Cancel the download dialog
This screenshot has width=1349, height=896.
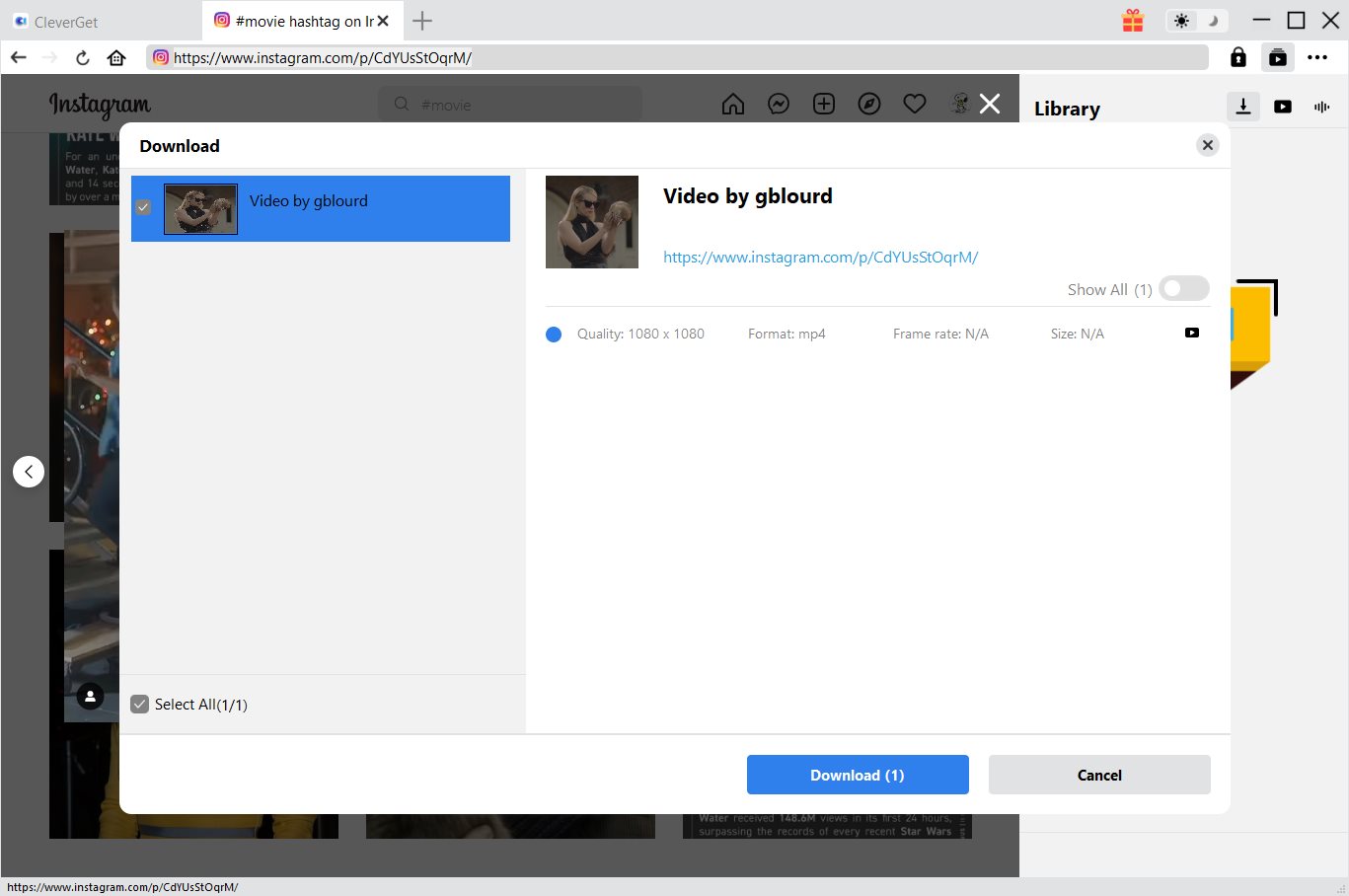(1098, 775)
